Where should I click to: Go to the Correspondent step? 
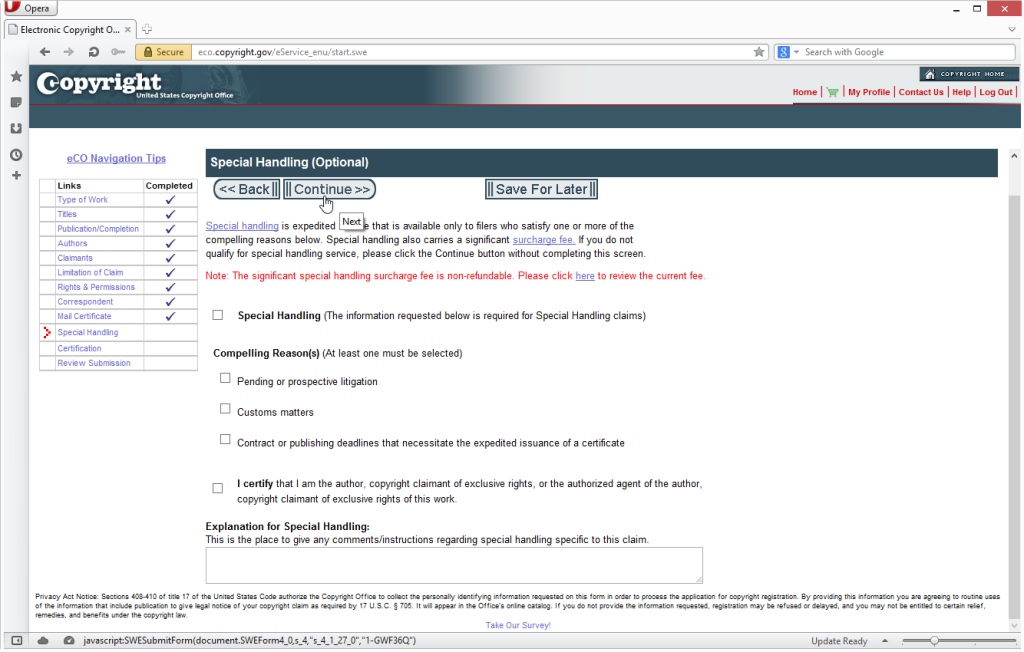[x=85, y=302]
